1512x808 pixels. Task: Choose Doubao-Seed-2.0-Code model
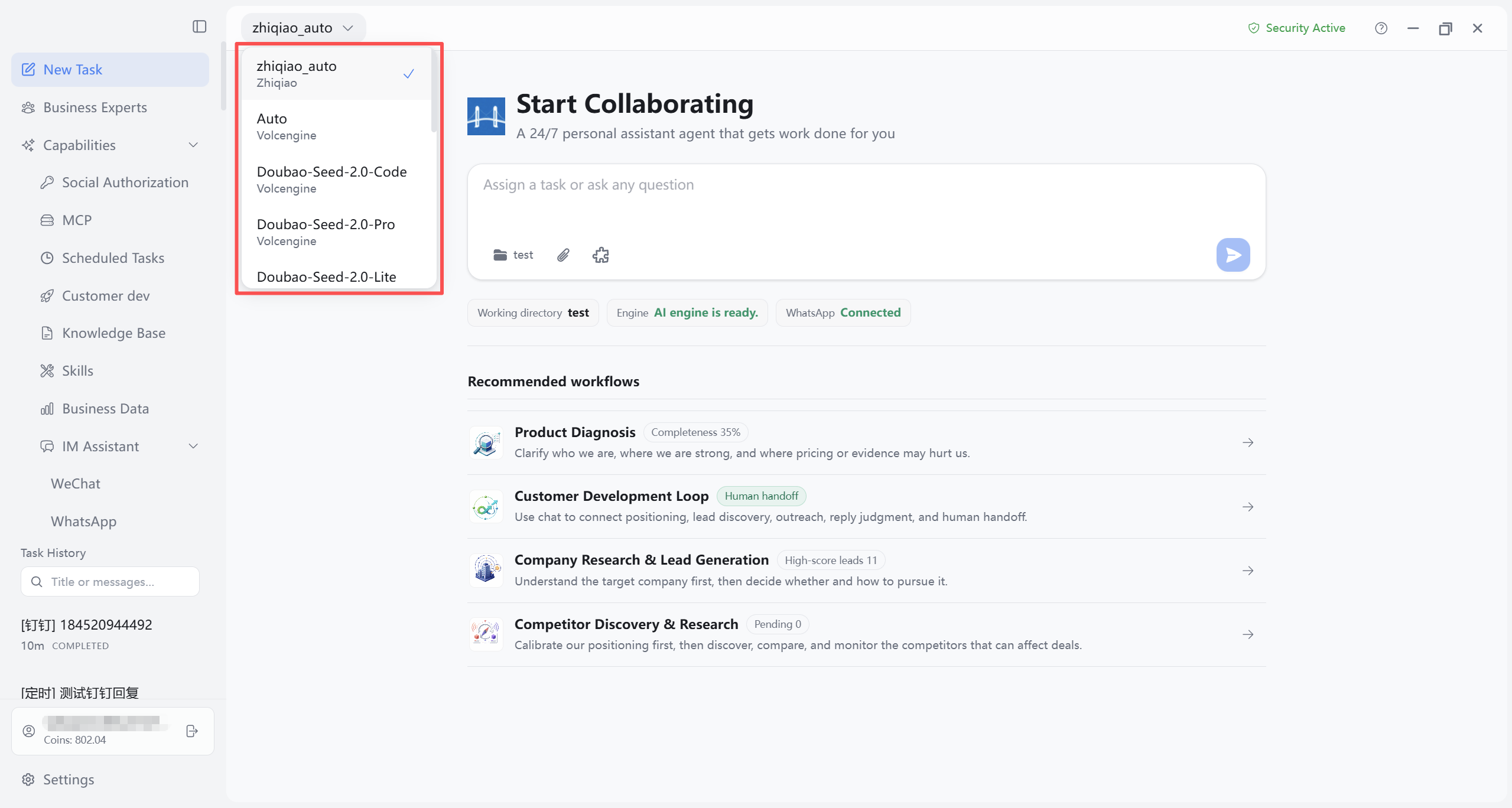[x=336, y=180]
